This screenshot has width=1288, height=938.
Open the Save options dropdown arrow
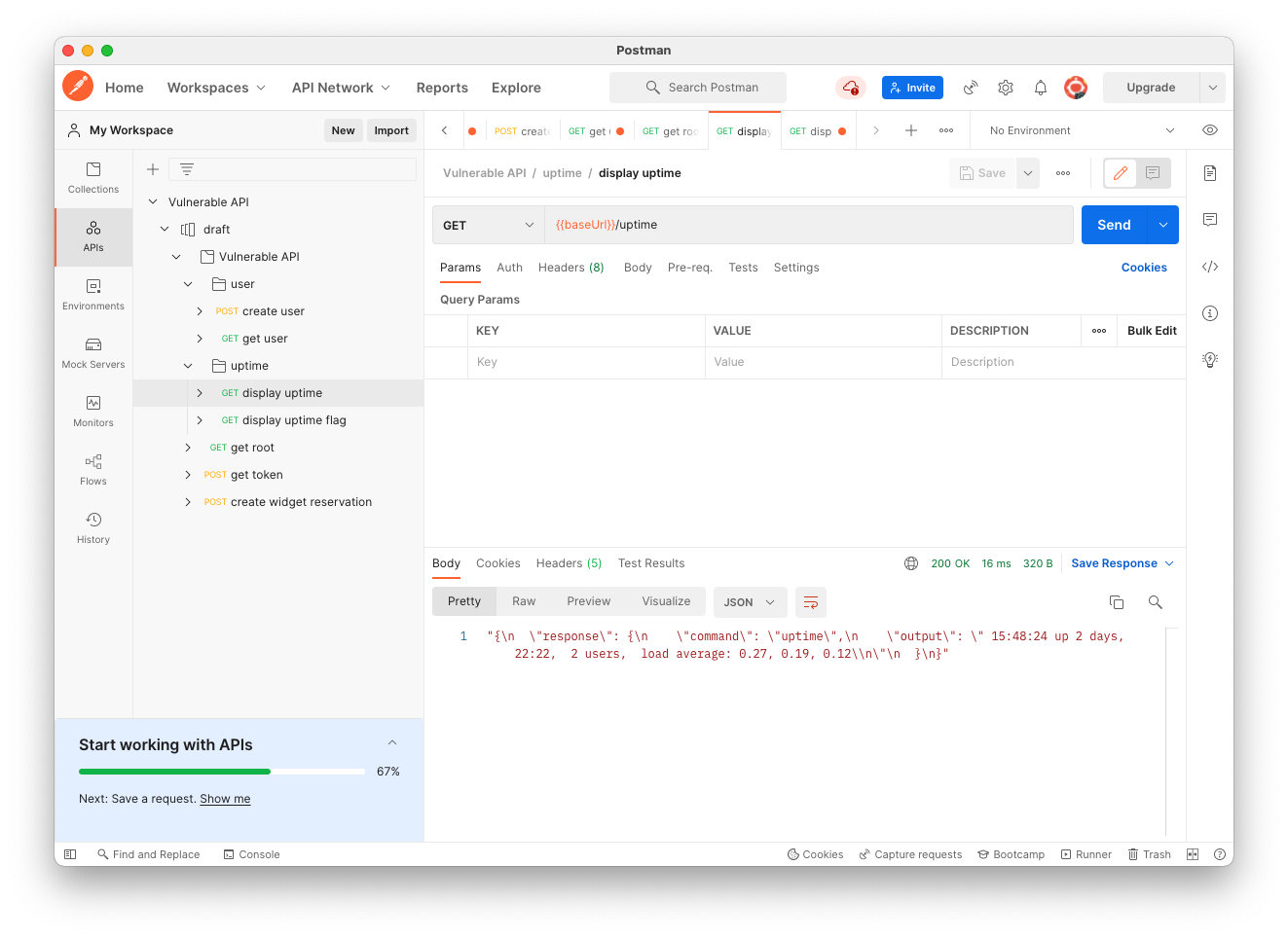pyautogui.click(x=1028, y=173)
